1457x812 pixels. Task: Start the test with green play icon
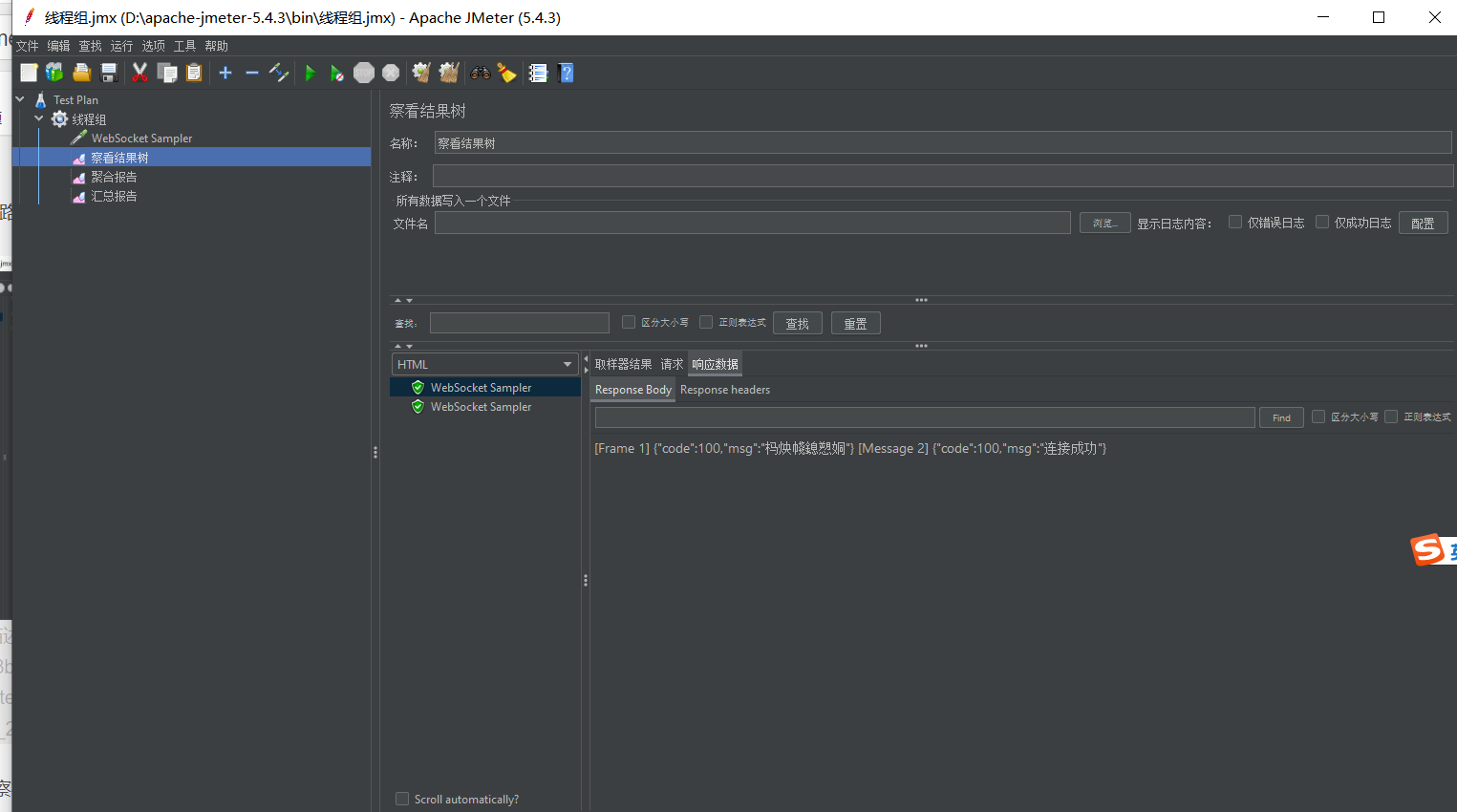point(310,73)
